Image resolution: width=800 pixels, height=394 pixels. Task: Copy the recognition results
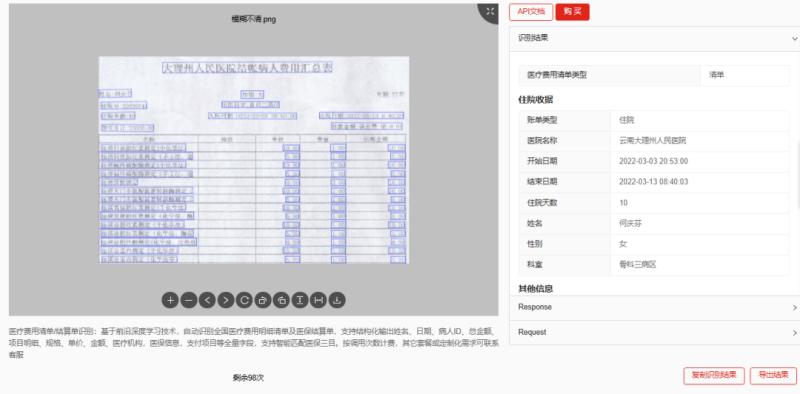tap(714, 376)
